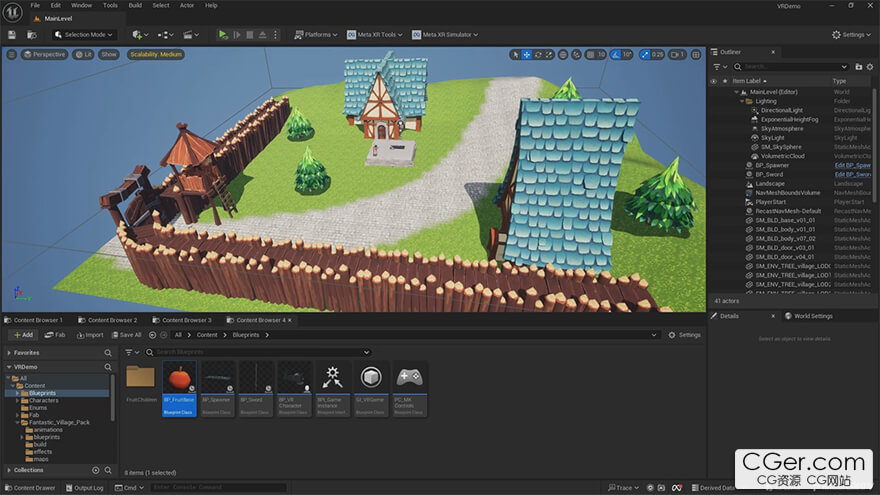The height and width of the screenshot is (495, 880).
Task: Expand the Fantastic_Village_Pack folder tree
Action: [x=19, y=422]
